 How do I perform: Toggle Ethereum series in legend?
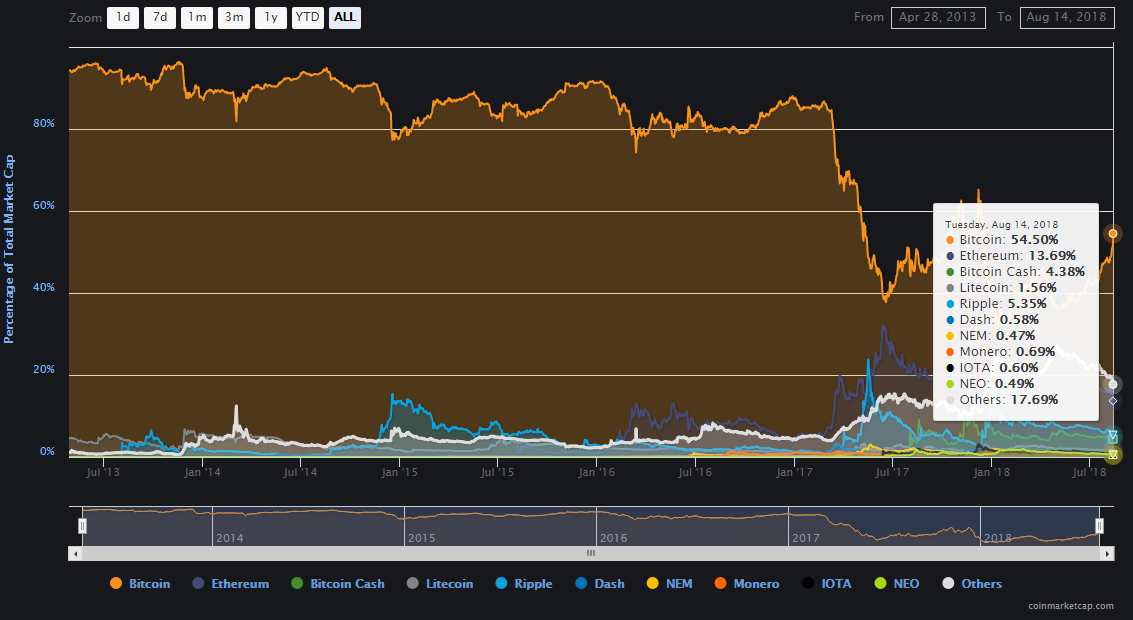click(231, 584)
